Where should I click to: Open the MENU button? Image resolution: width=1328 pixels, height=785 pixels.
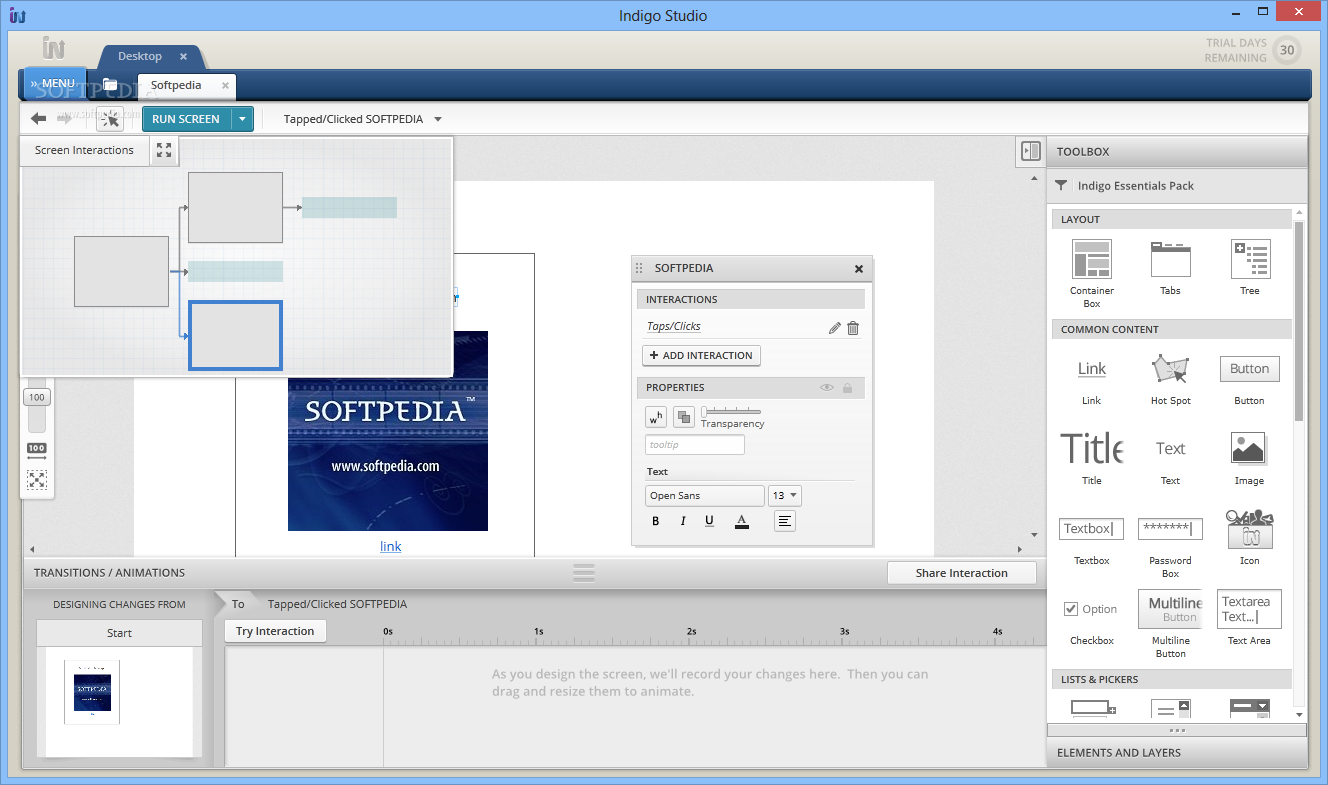pyautogui.click(x=54, y=84)
